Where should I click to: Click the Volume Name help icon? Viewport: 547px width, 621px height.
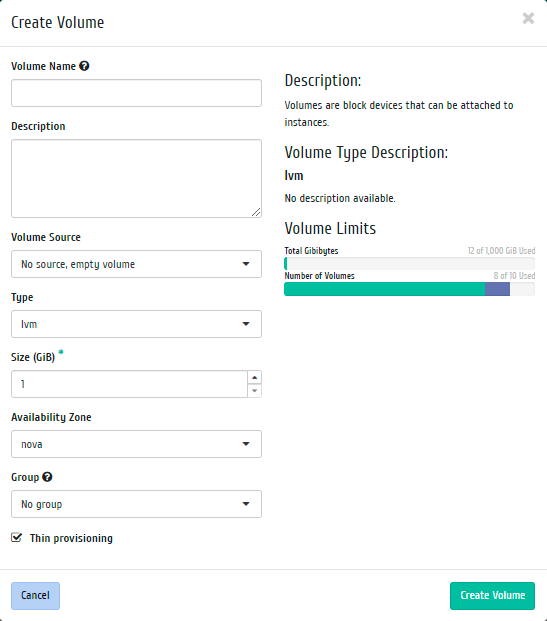[x=84, y=66]
